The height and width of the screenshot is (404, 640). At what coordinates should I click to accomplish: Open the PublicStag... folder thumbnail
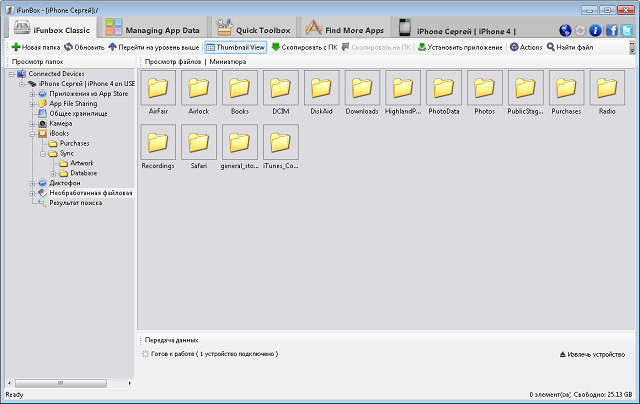click(x=526, y=93)
